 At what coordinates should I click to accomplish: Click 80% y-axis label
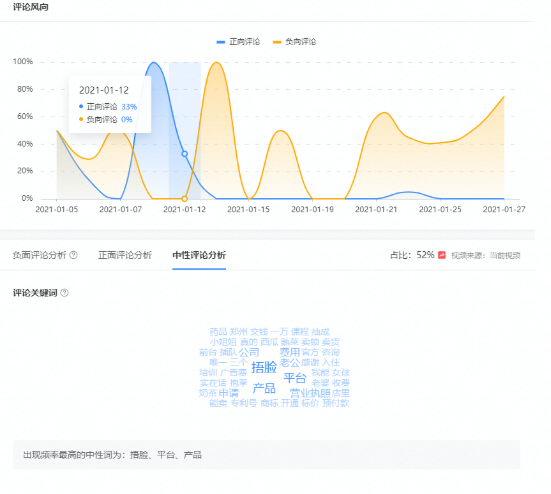[x=25, y=89]
